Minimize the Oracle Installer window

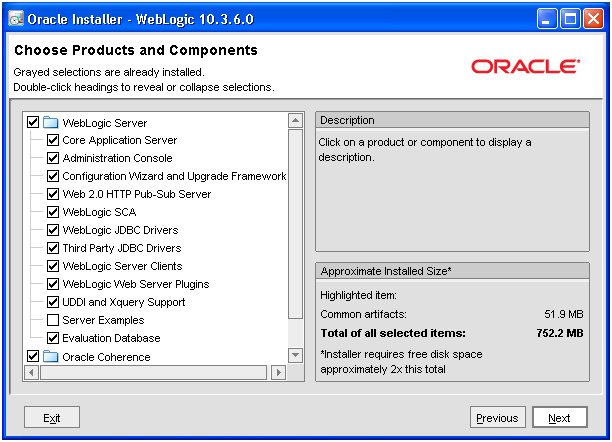547,19
